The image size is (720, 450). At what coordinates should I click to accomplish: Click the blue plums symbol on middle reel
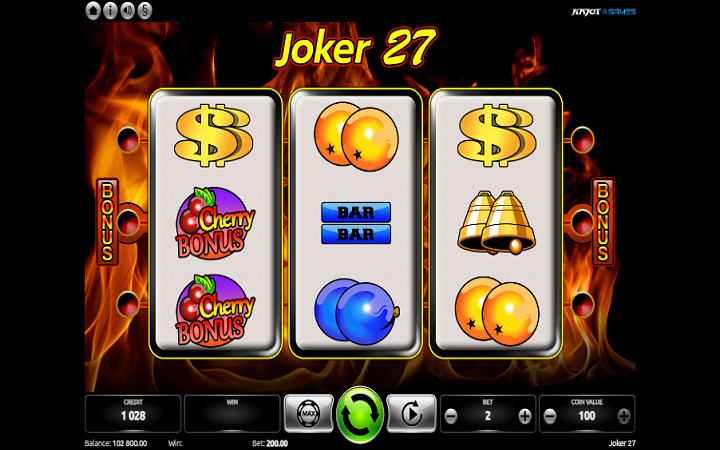[357, 311]
